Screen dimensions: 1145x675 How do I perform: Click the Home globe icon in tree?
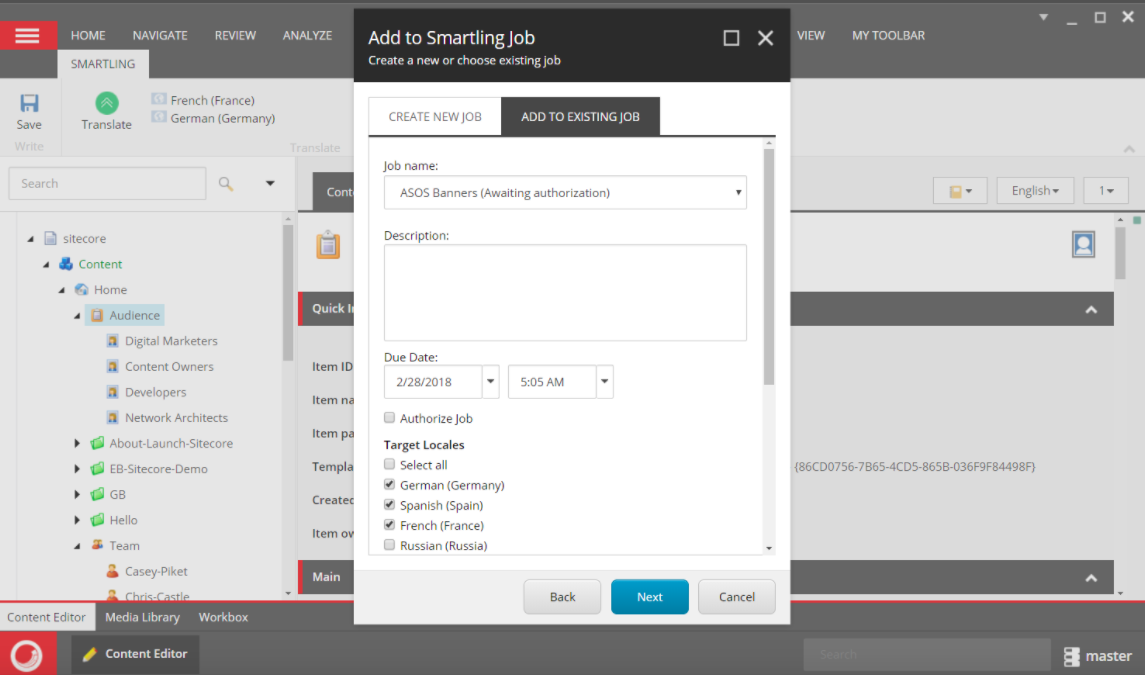[82, 289]
